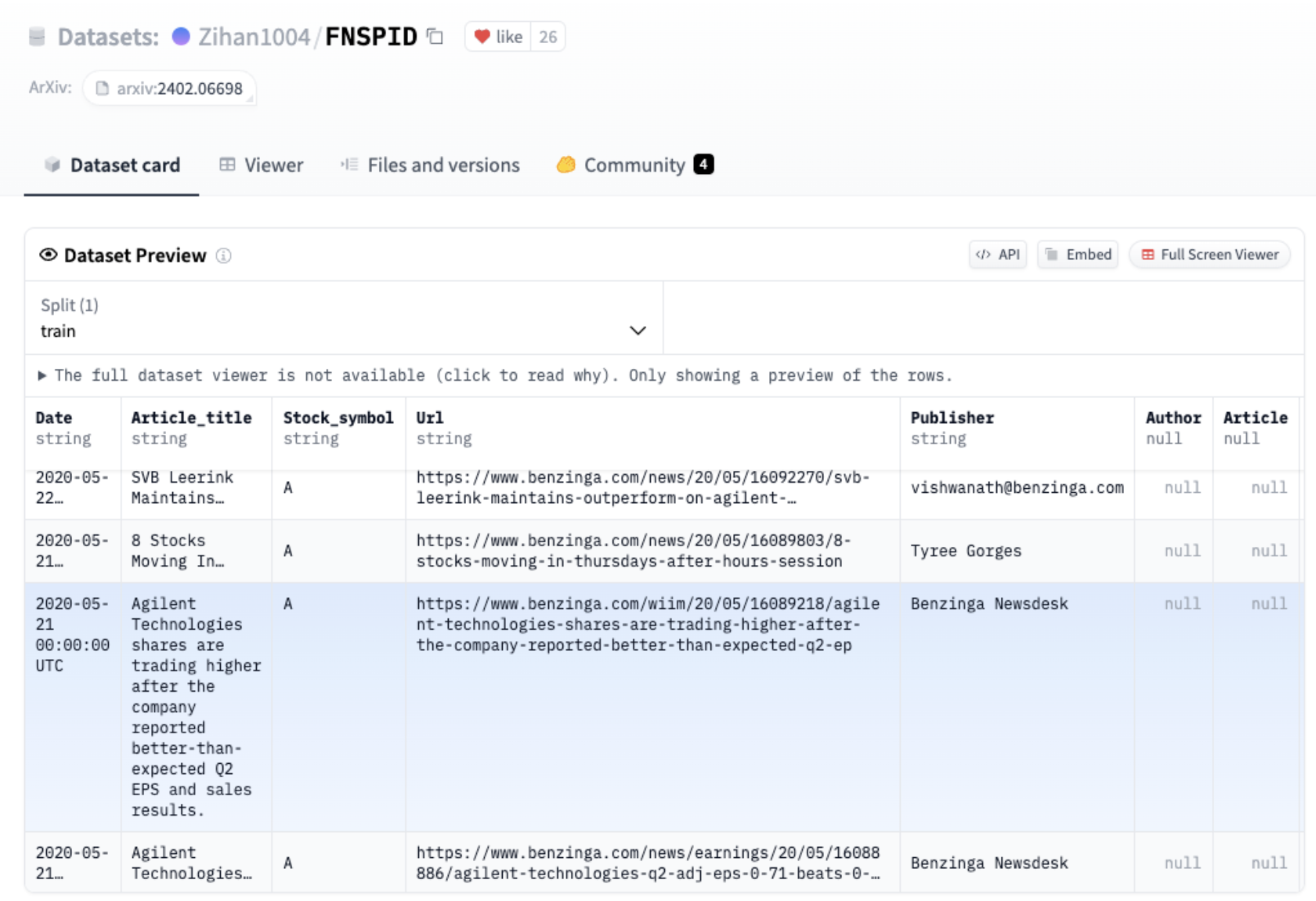1316x901 pixels.
Task: Click the API button
Action: [x=998, y=255]
